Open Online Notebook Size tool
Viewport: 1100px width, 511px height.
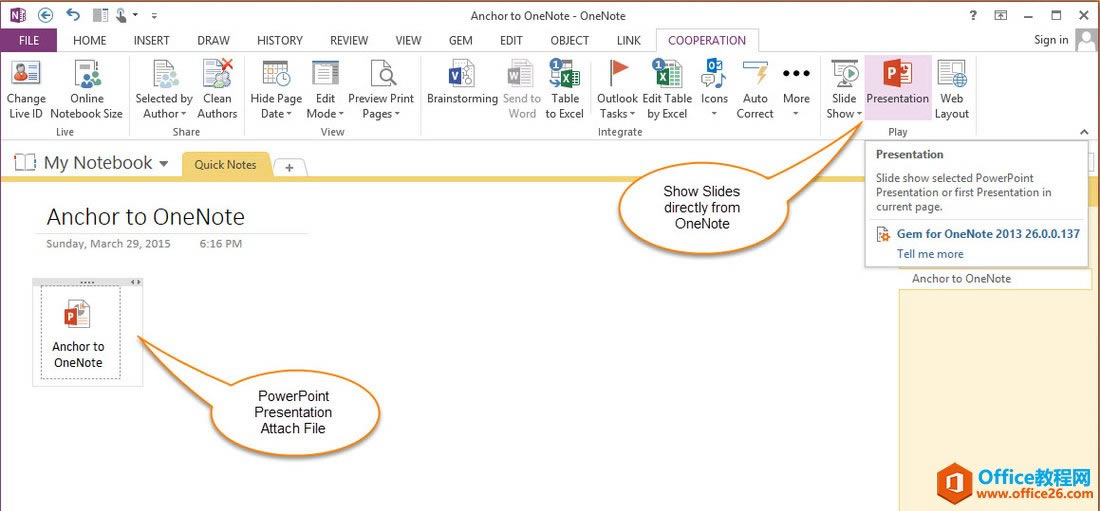coord(86,89)
